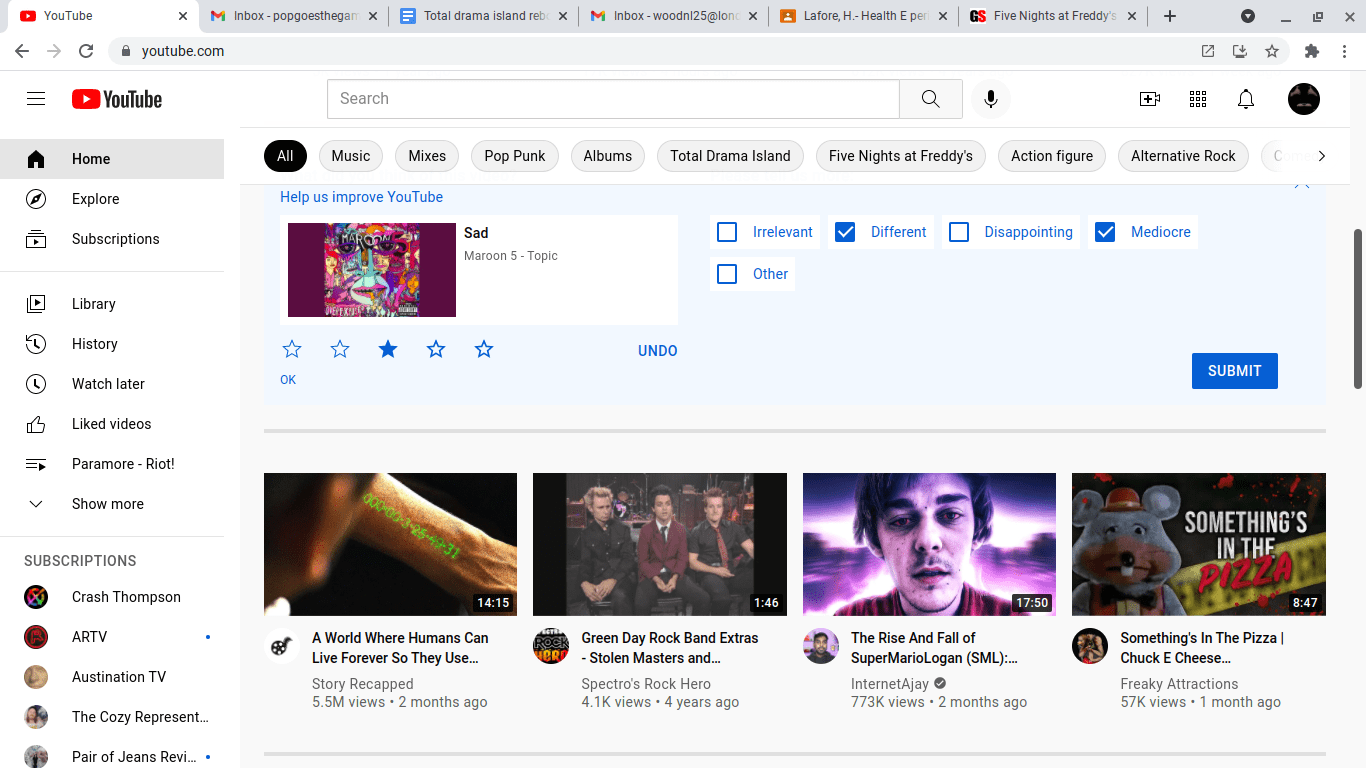Open the hamburger guide menu
The height and width of the screenshot is (768, 1366).
(x=36, y=99)
